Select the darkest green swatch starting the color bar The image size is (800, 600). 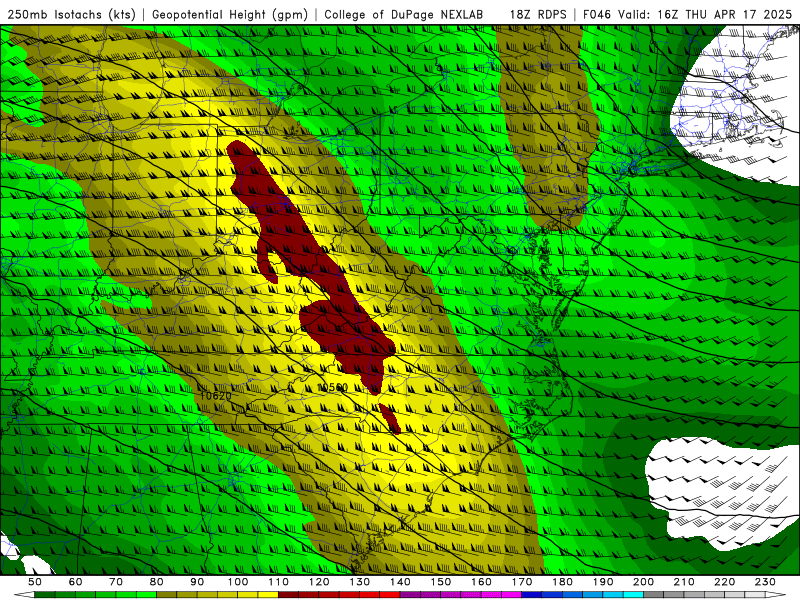(x=45, y=595)
